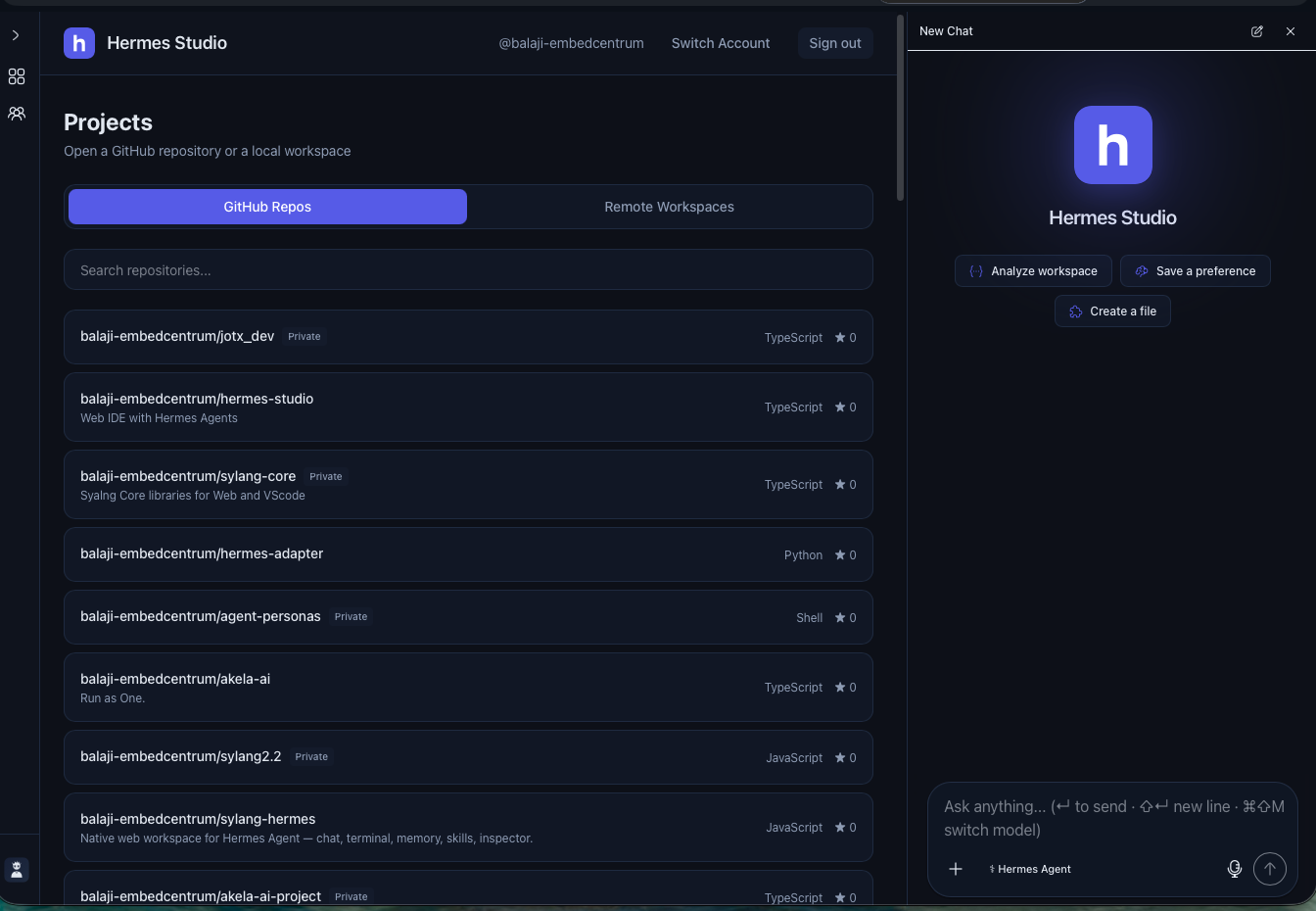Open the user avatar at the sidebar bottom

point(17,869)
